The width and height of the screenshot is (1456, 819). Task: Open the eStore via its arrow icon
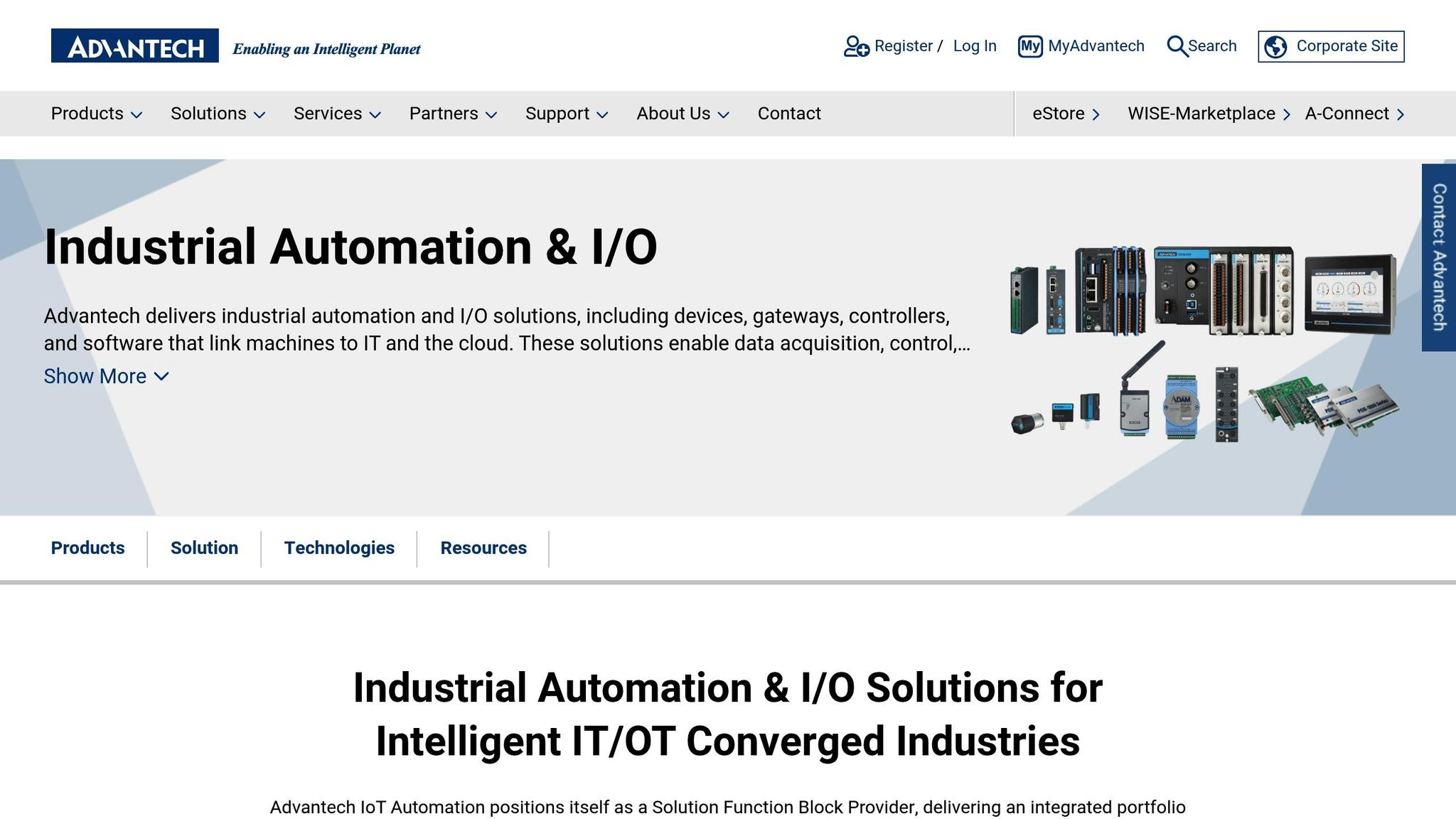(1096, 114)
